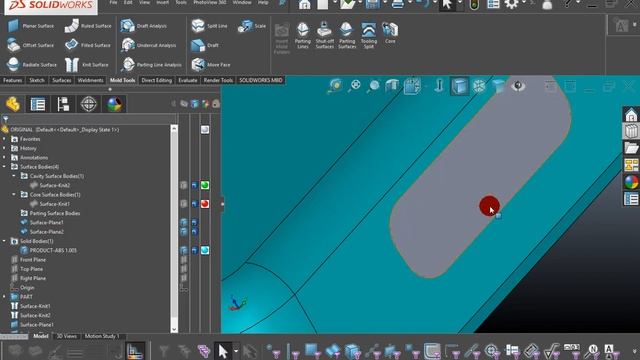Open the Parting Lines tool
Image resolution: width=640 pixels, height=360 pixels.
coord(302,36)
